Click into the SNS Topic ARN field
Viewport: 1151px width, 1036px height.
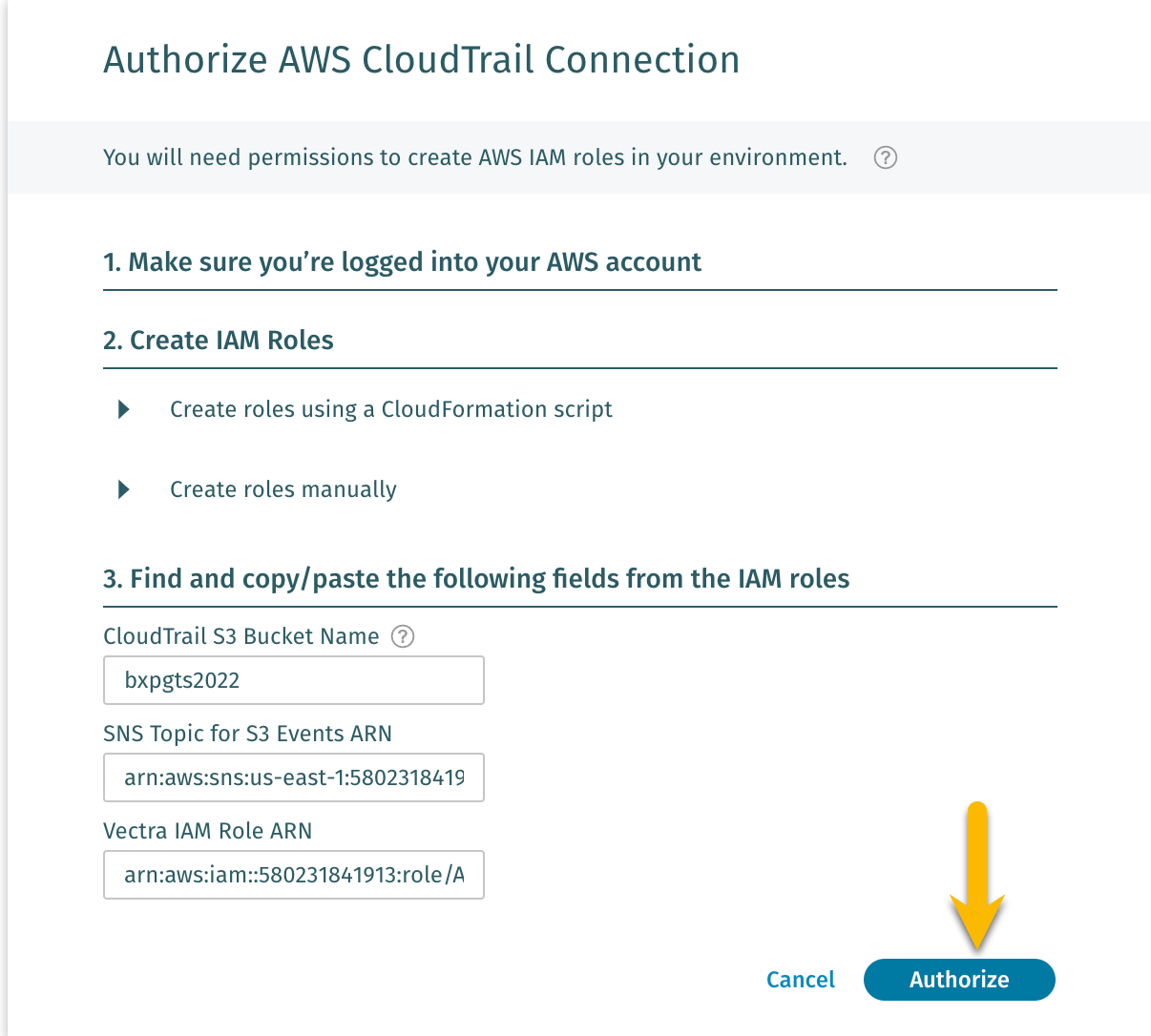293,777
